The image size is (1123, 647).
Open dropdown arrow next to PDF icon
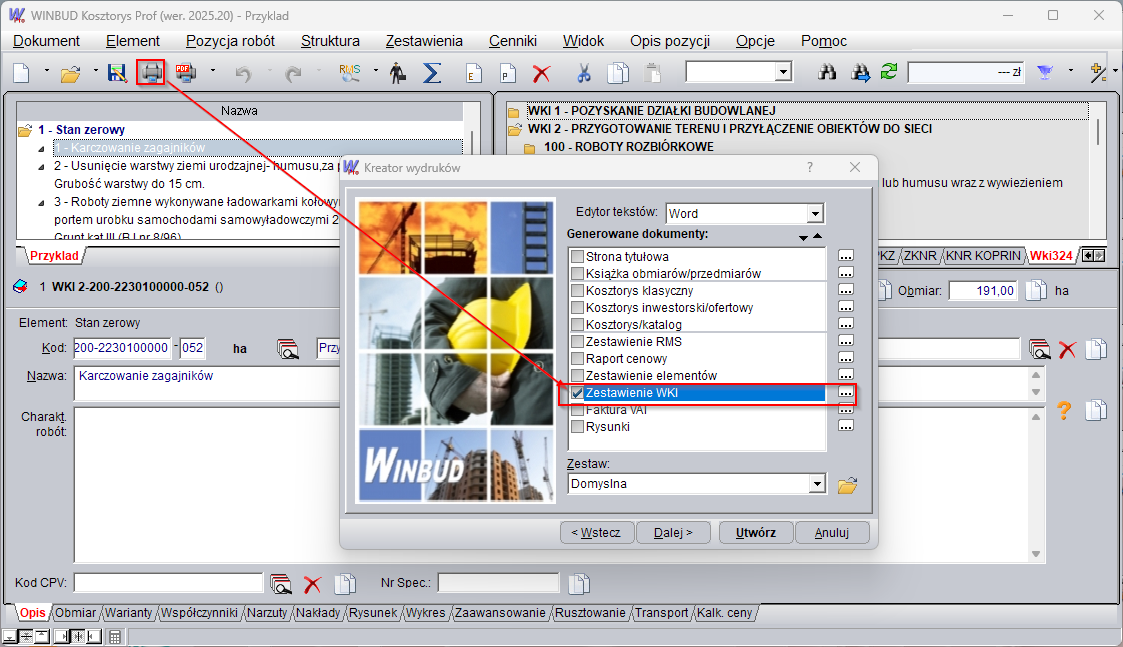tap(213, 71)
